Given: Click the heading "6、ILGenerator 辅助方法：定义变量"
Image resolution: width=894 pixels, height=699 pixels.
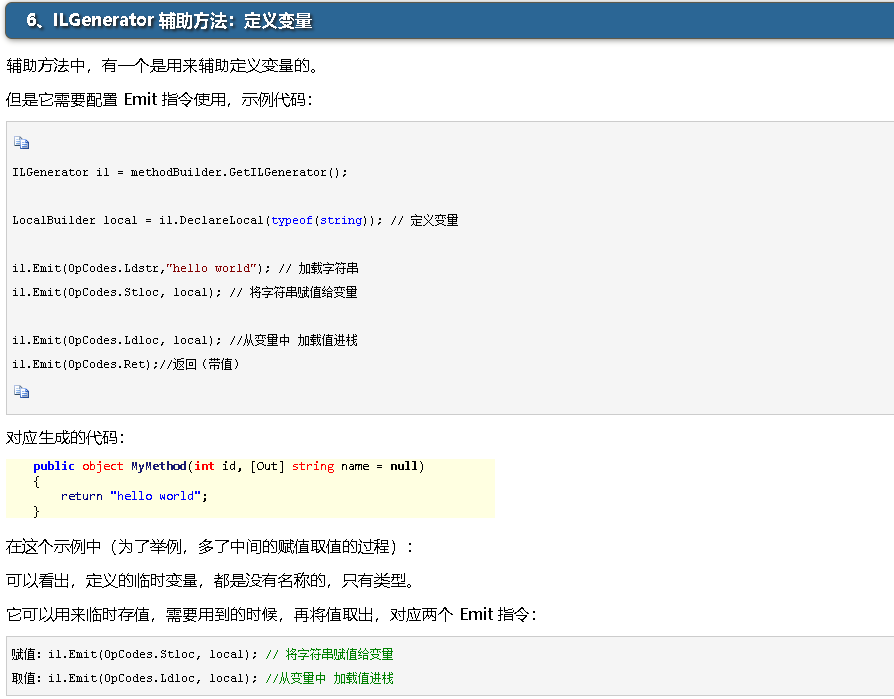Looking at the screenshot, I should click(x=169, y=21).
